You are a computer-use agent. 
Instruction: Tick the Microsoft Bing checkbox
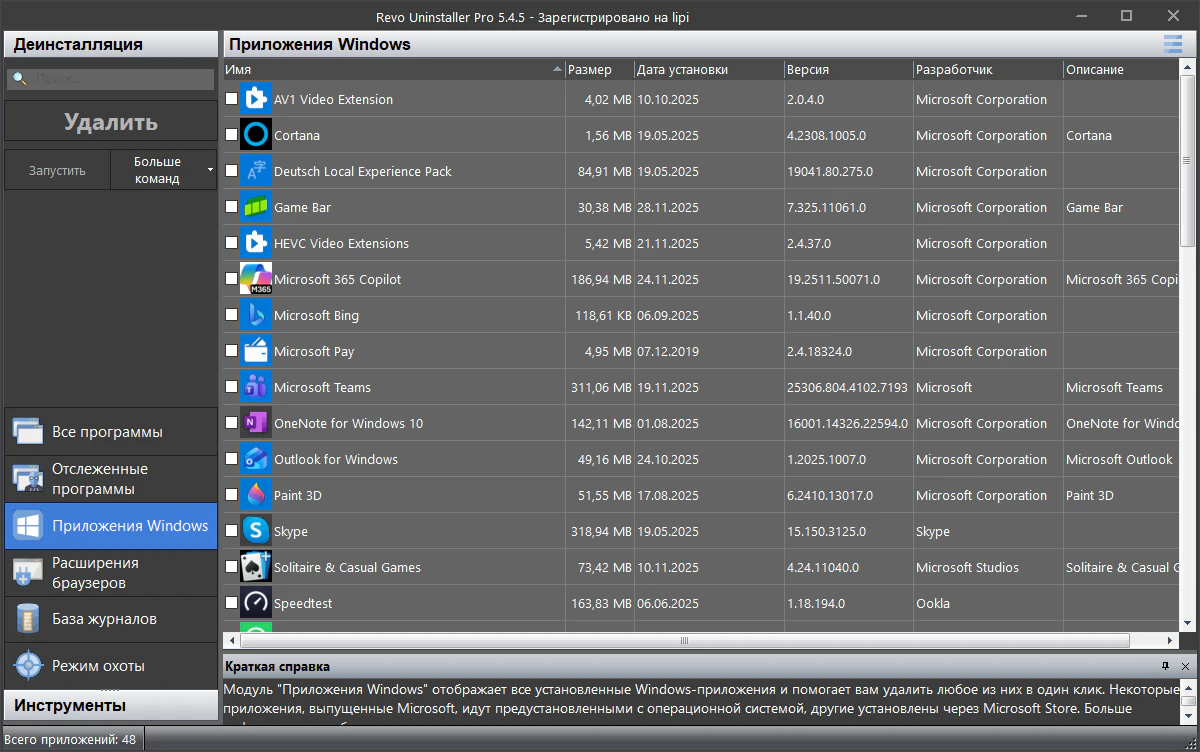pos(232,315)
